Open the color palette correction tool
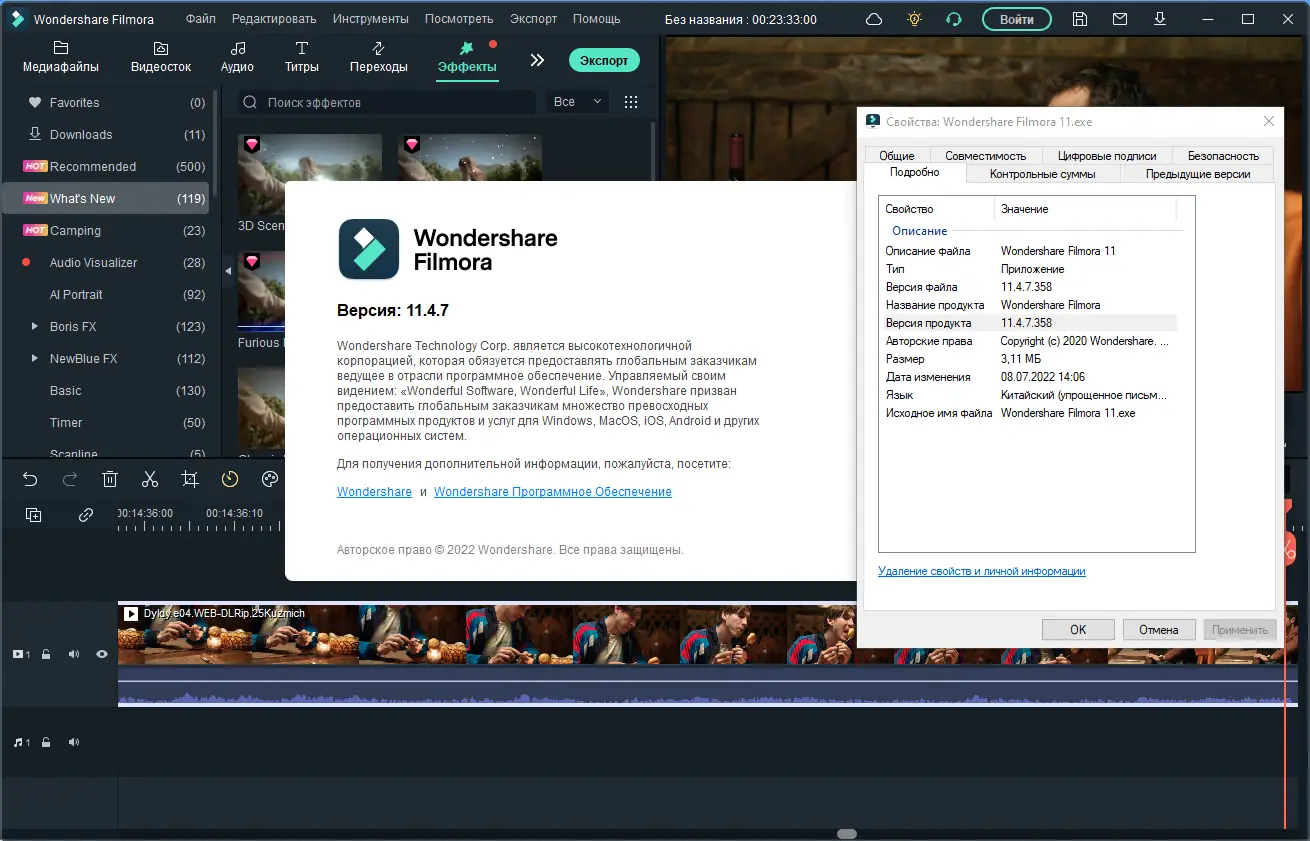1310x841 pixels. [269, 479]
